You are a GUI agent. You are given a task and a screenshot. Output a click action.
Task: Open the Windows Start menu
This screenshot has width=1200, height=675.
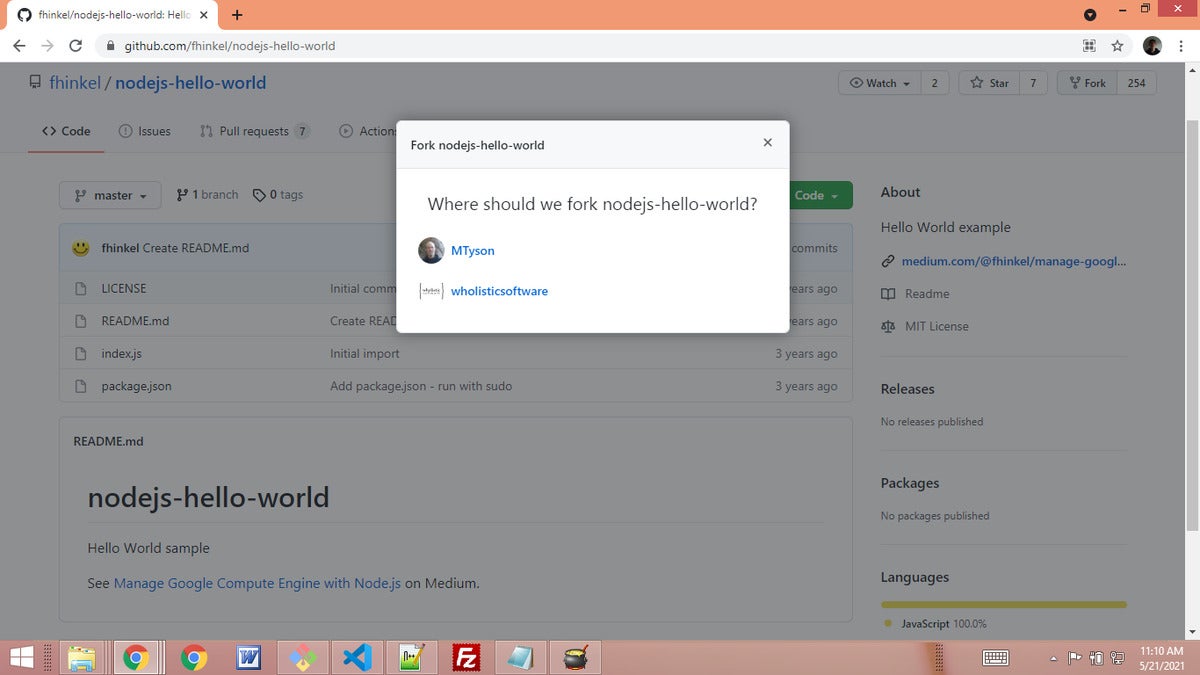coord(21,657)
